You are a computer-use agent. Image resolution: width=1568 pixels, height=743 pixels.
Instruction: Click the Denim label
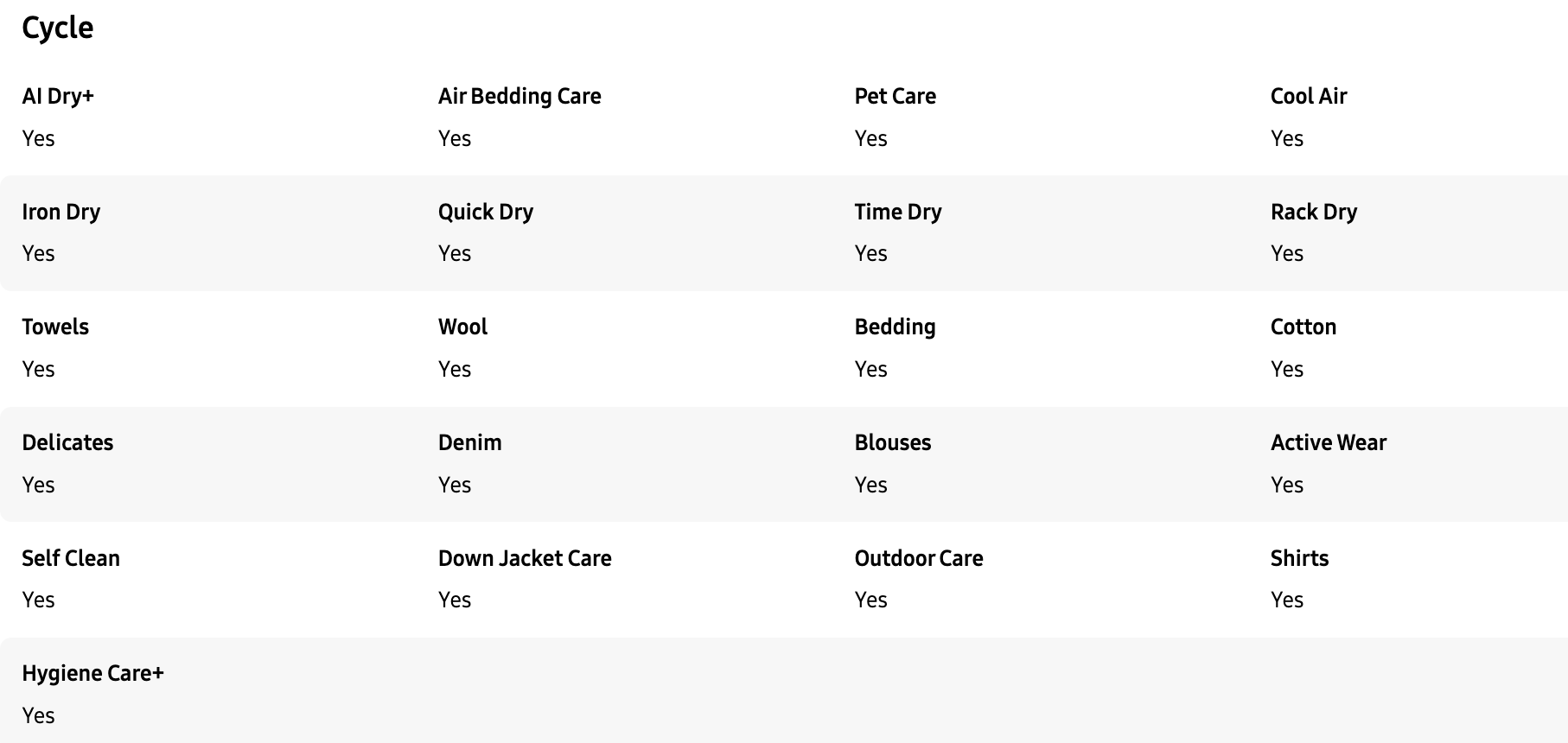pyautogui.click(x=469, y=442)
